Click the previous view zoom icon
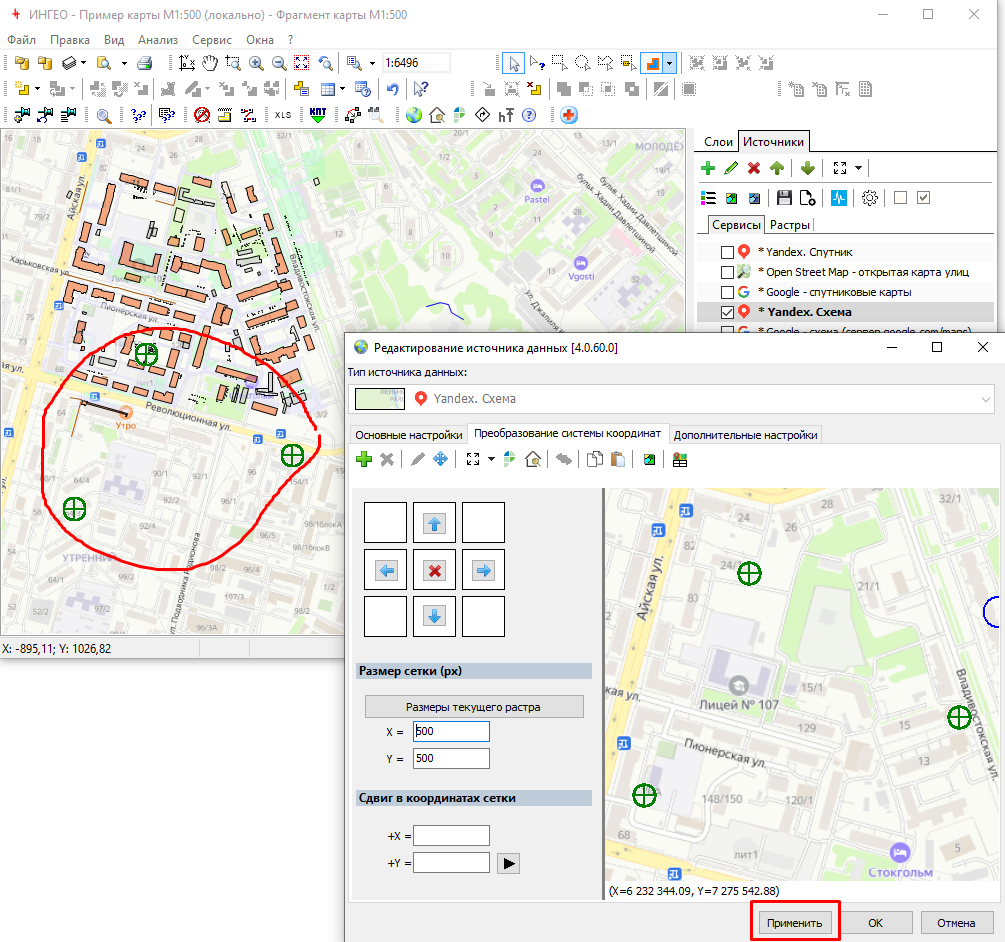The height and width of the screenshot is (942, 1005). 326,63
